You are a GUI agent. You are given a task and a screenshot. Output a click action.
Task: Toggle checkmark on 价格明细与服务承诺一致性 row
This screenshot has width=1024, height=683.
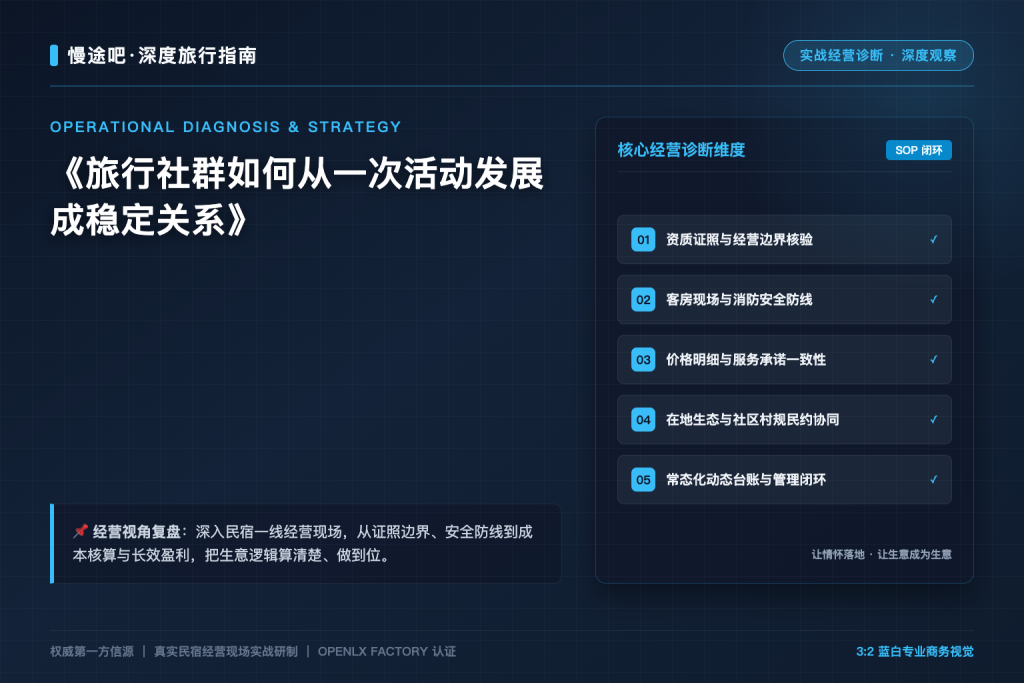pos(934,360)
